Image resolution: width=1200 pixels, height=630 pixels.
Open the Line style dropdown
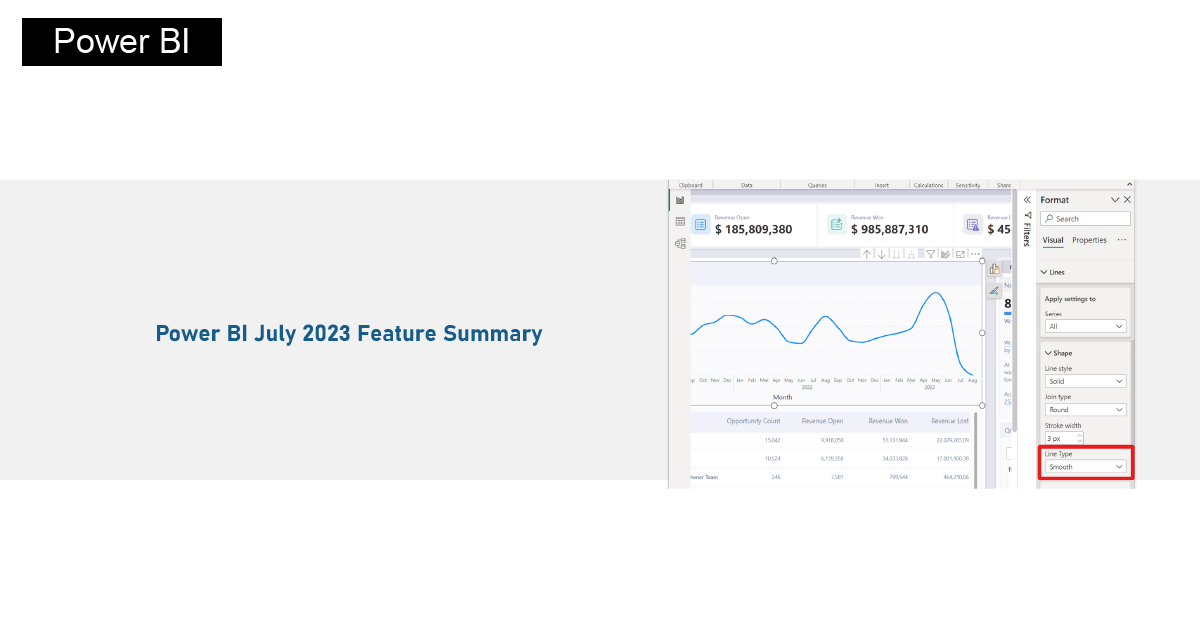coord(1085,381)
